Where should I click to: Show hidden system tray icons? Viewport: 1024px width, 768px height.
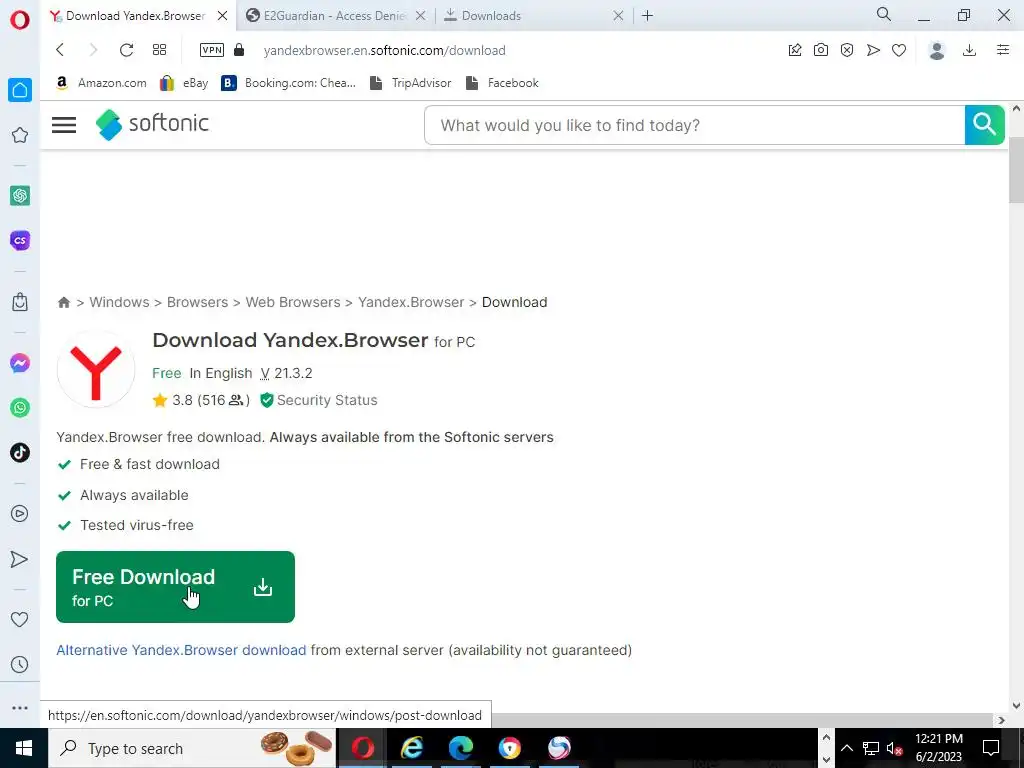coord(846,748)
